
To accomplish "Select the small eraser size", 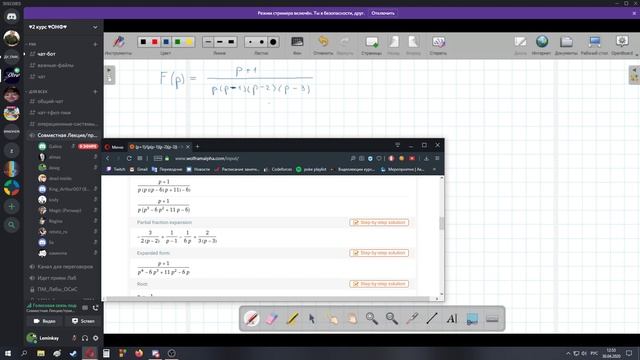I will (251, 42).
